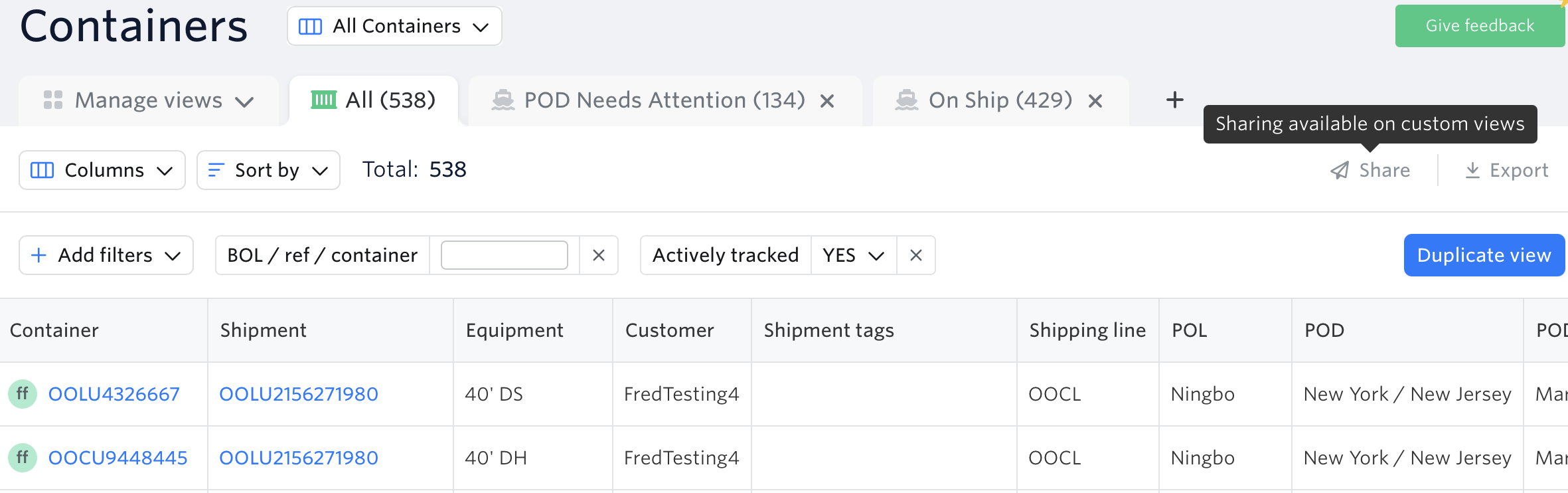Click the Duplicate view button
Screen dimensions: 1568x493
(x=1484, y=255)
